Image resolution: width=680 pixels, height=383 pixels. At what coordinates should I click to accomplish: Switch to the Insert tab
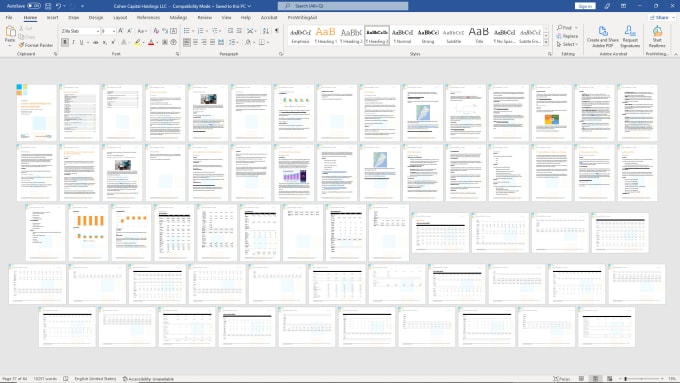[x=52, y=18]
